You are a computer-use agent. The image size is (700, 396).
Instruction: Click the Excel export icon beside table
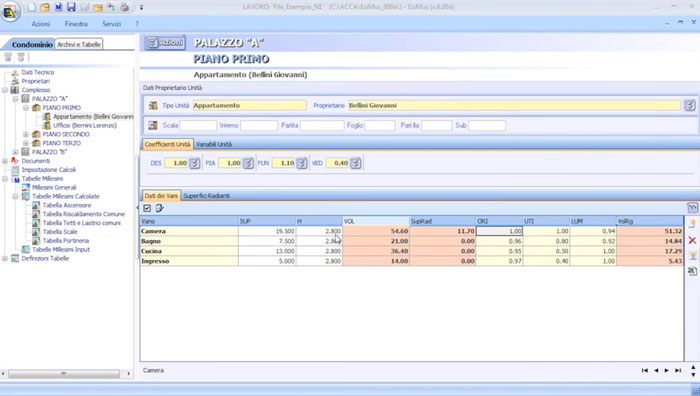pos(692,271)
